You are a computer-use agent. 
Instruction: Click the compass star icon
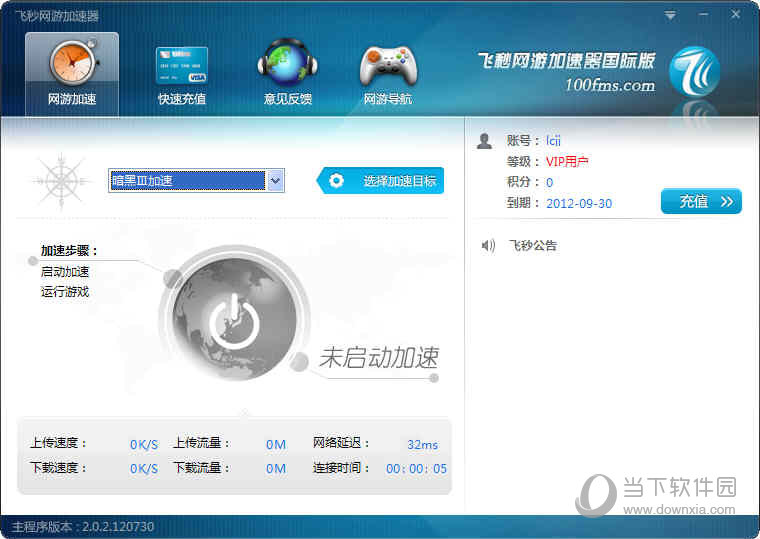[61, 181]
